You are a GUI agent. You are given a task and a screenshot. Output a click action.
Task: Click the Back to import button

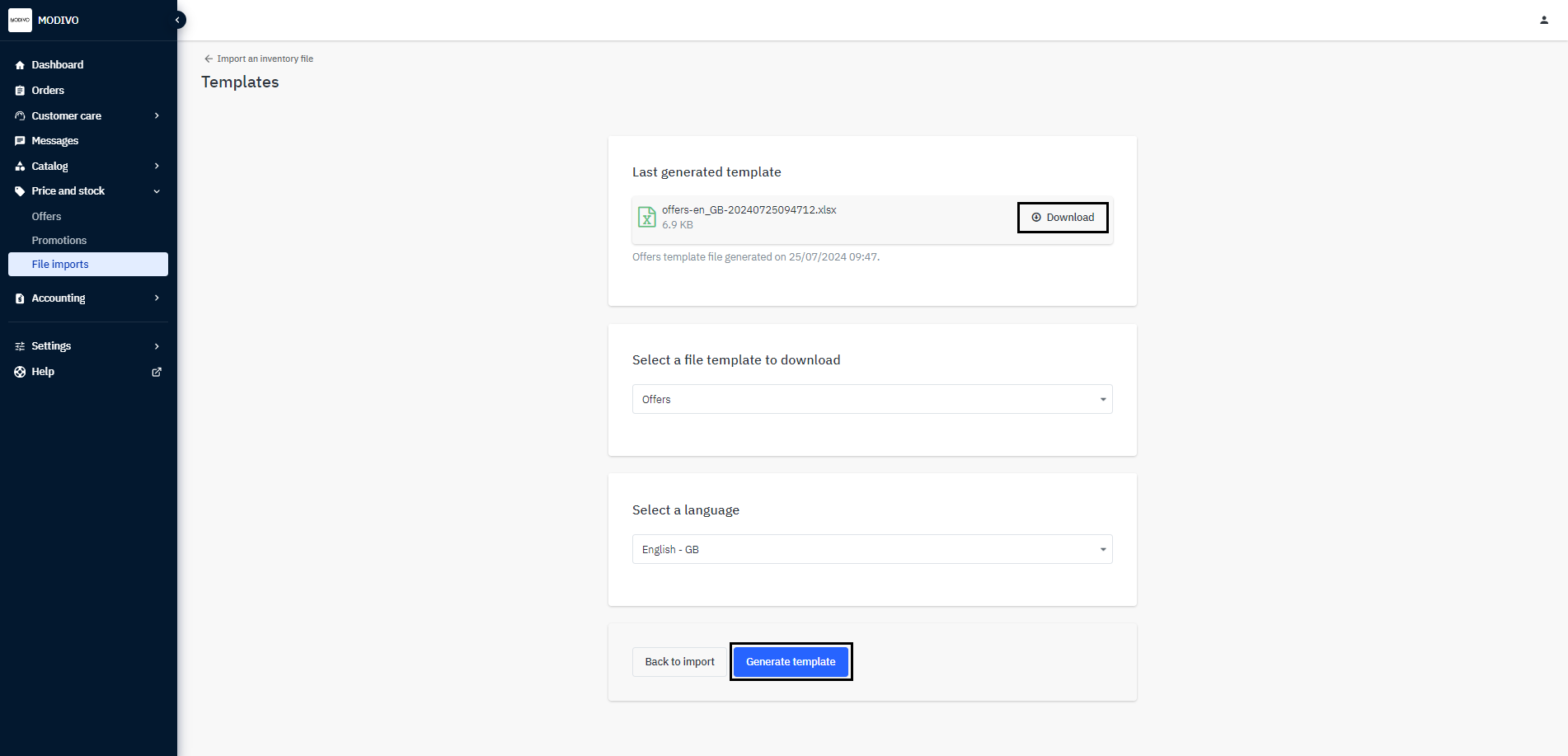coord(679,662)
